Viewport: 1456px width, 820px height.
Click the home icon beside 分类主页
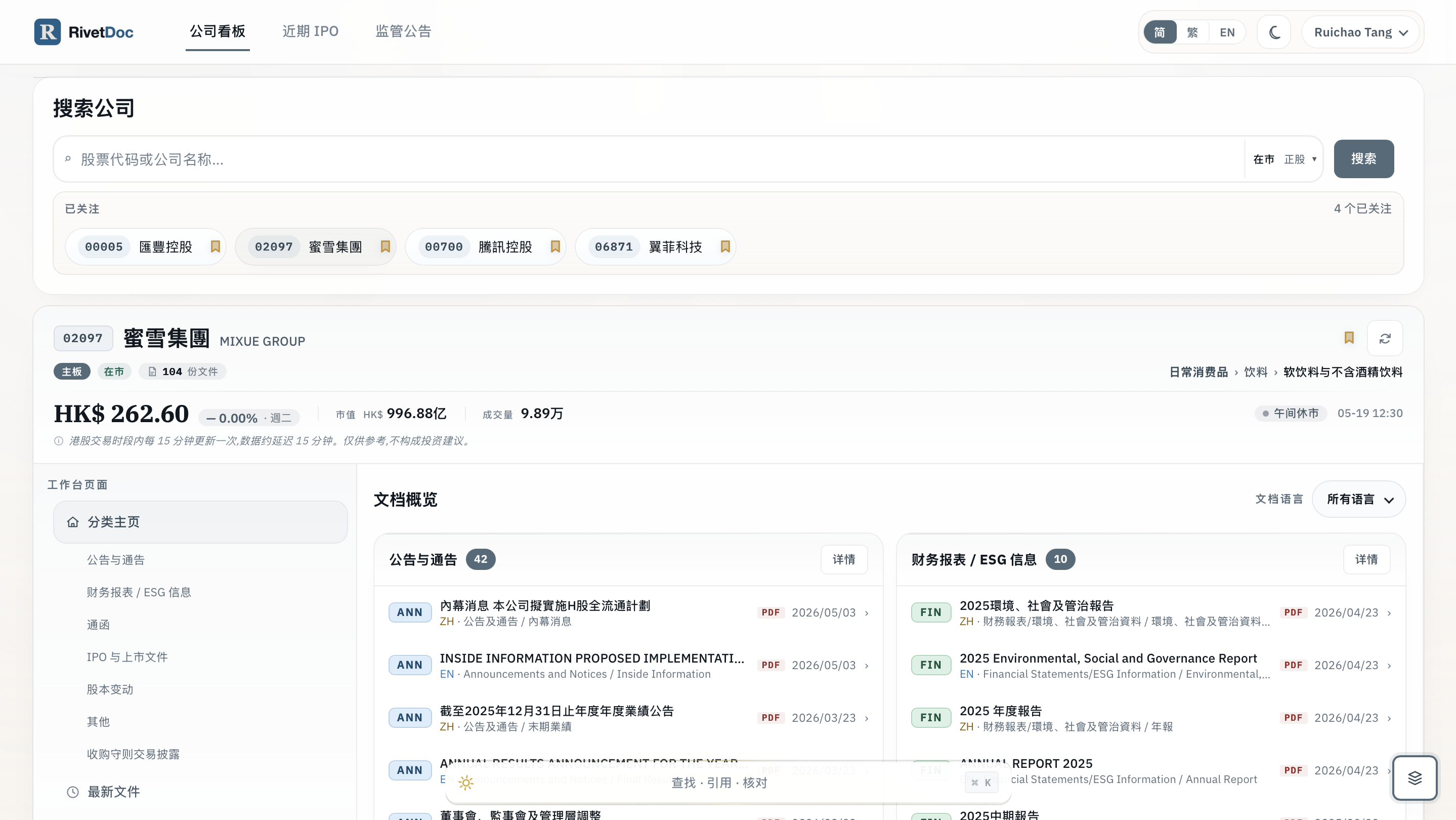point(73,522)
